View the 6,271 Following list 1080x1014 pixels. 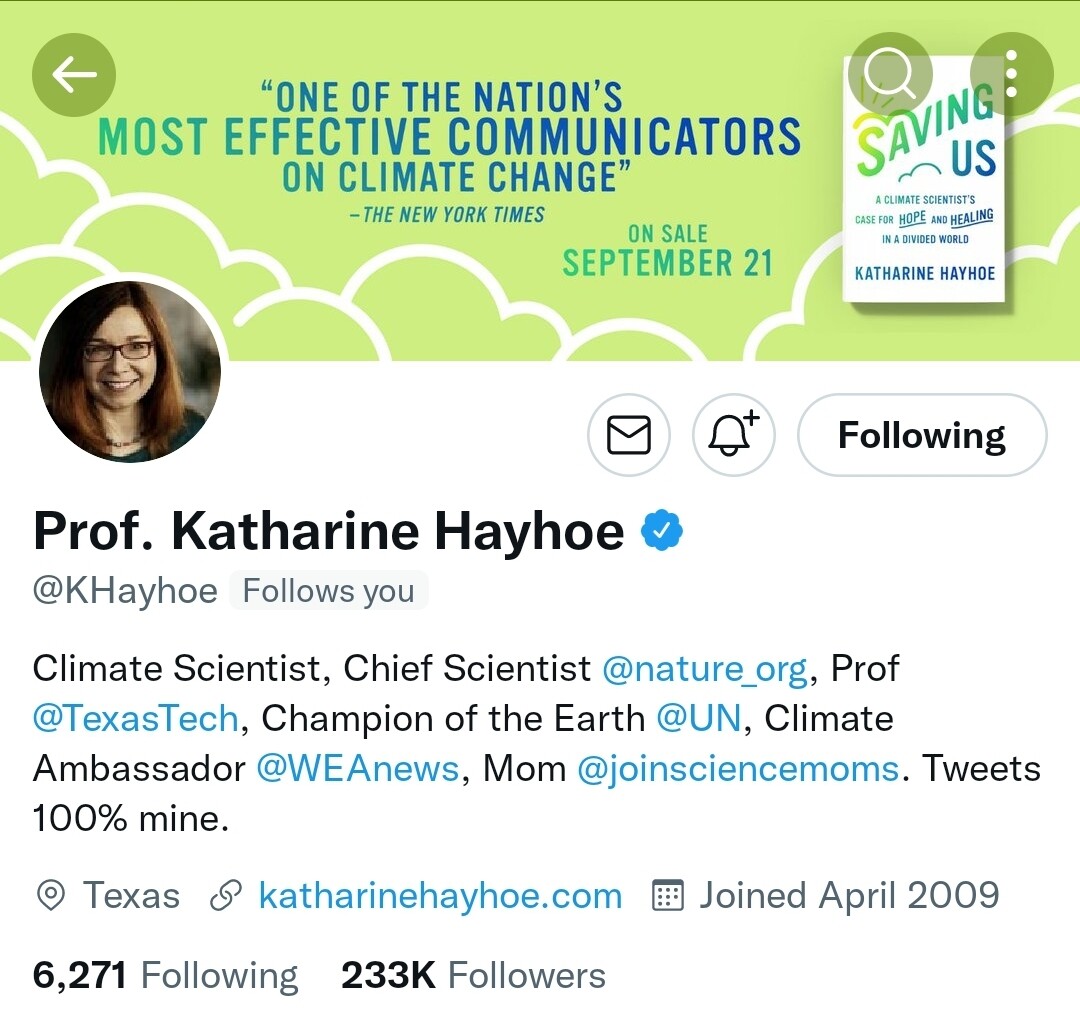165,976
